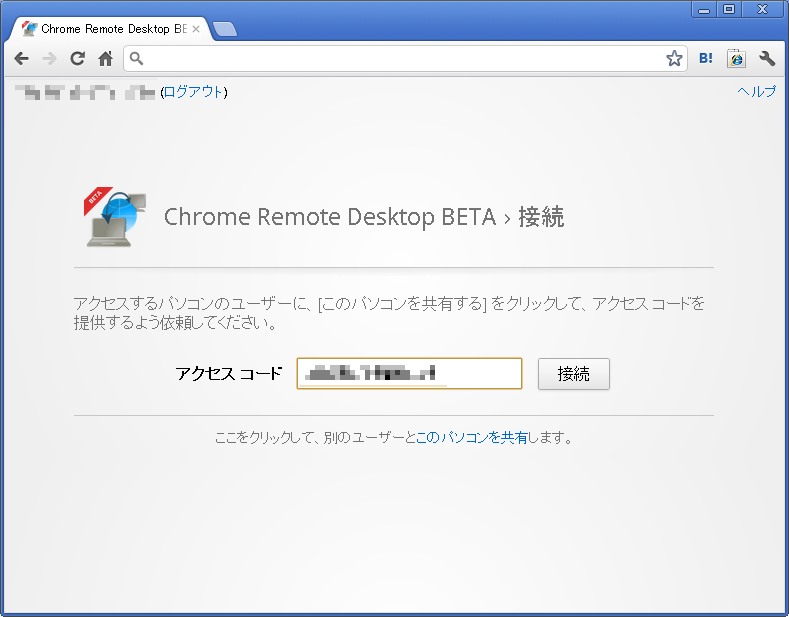Open the Hatena Bookmark B! extension

[705, 58]
